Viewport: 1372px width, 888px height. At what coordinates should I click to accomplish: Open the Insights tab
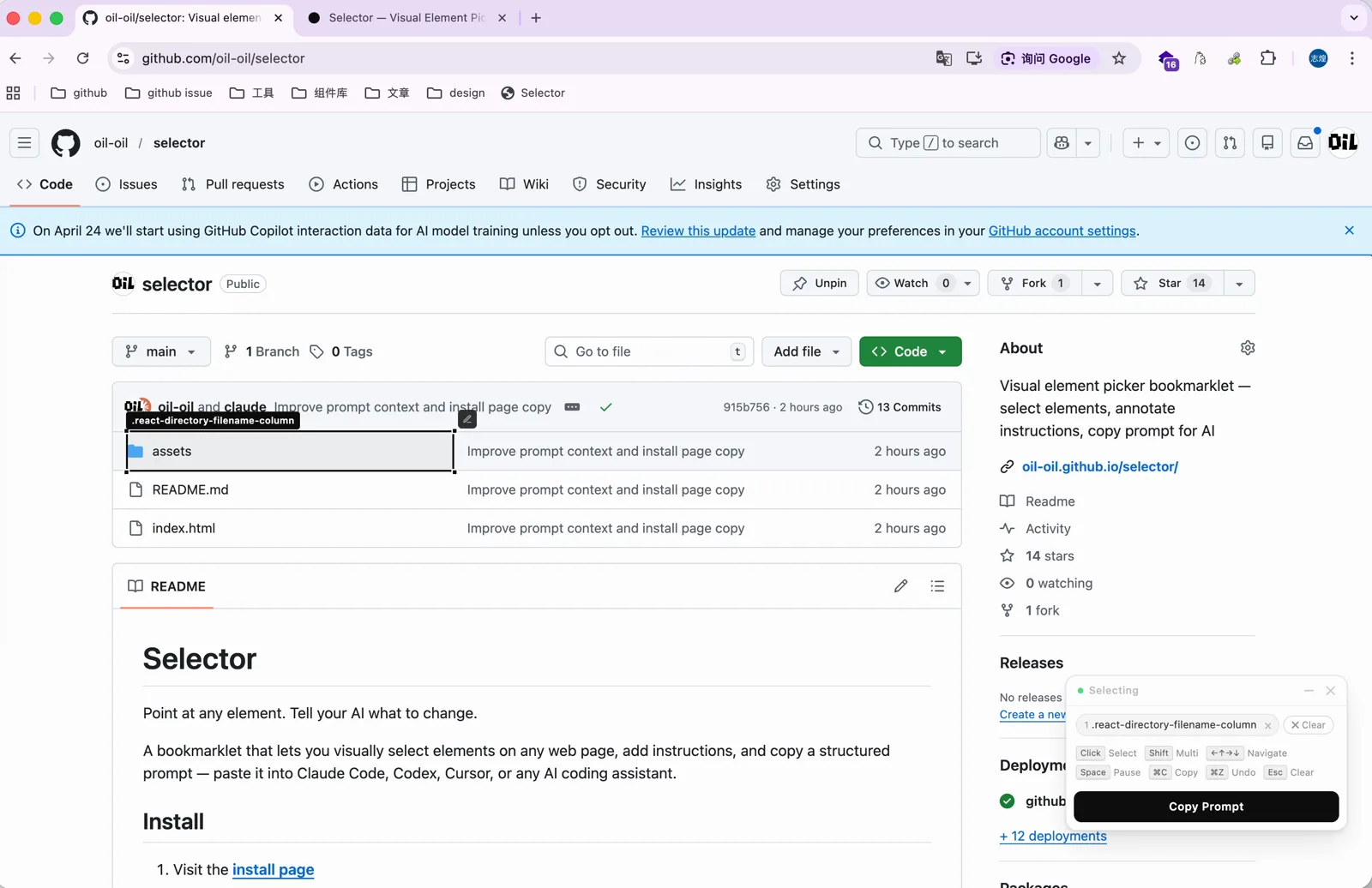(706, 184)
